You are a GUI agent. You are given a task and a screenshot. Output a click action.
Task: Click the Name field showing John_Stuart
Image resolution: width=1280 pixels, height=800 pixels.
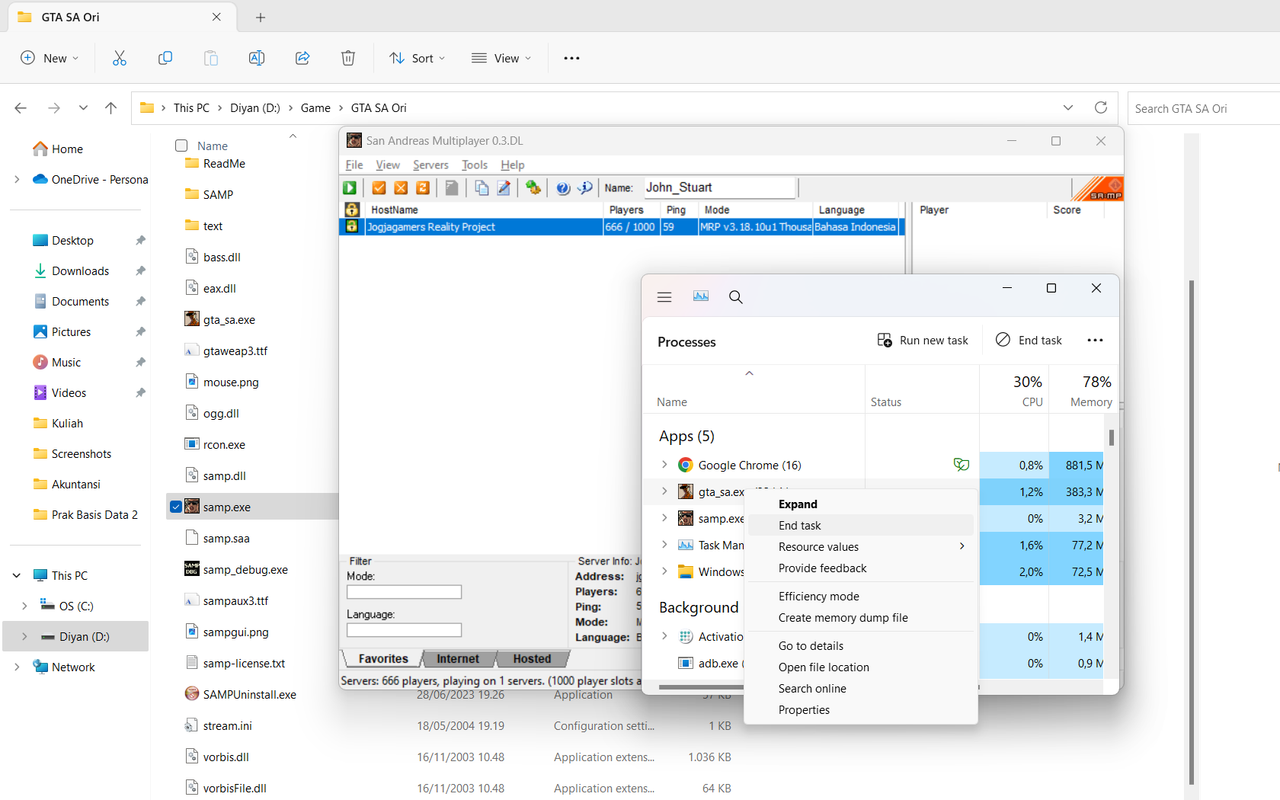tap(719, 187)
